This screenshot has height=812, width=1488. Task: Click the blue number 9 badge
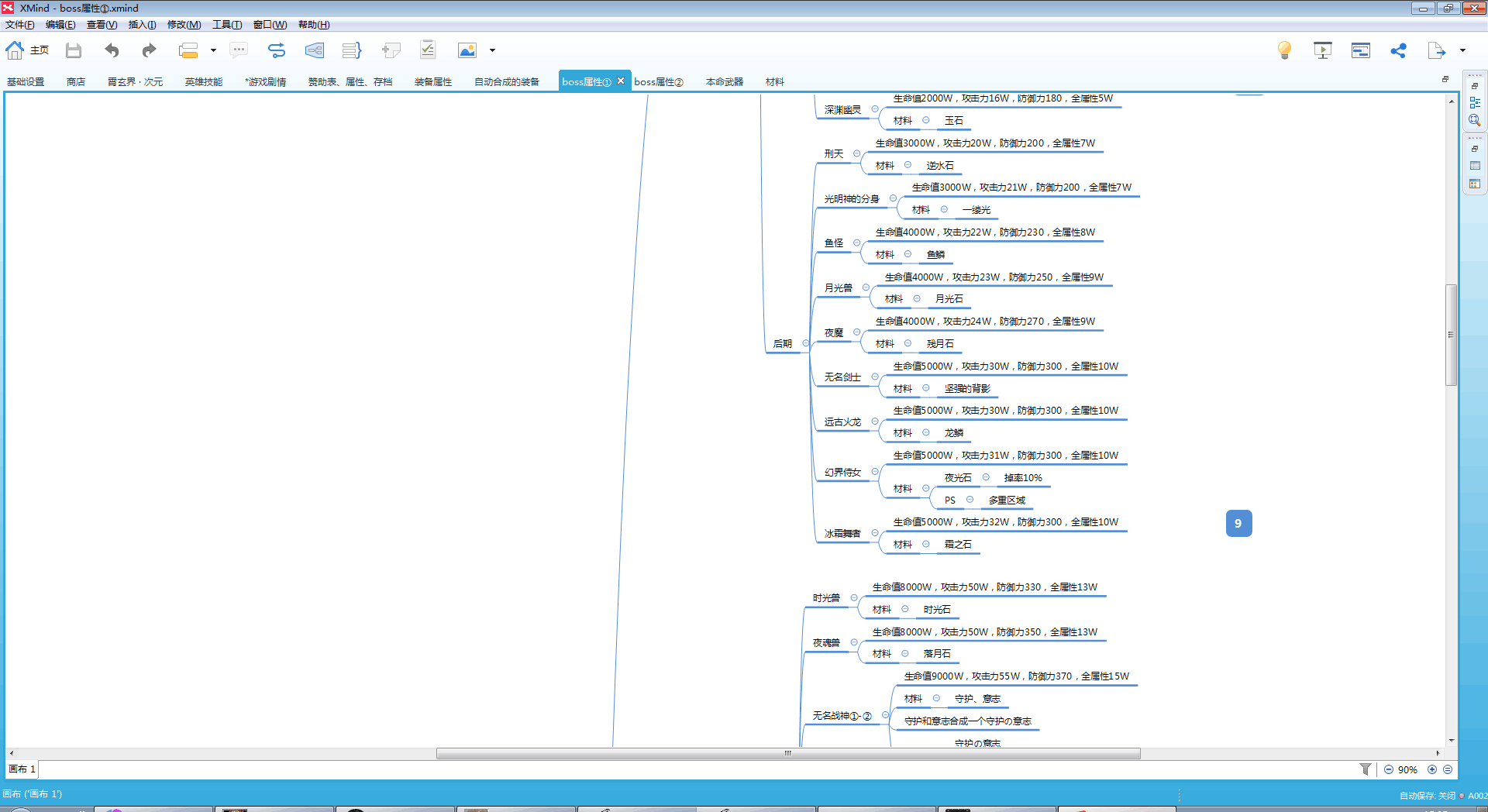point(1238,524)
